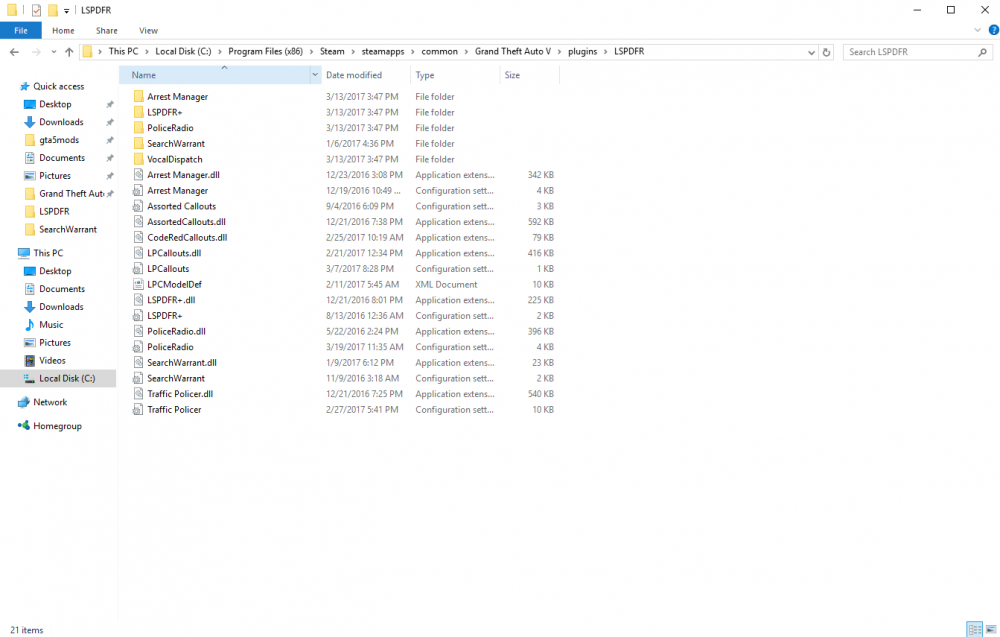Select the LSPDFR+ folder icon
The width and height of the screenshot is (1000, 637).
tap(138, 112)
